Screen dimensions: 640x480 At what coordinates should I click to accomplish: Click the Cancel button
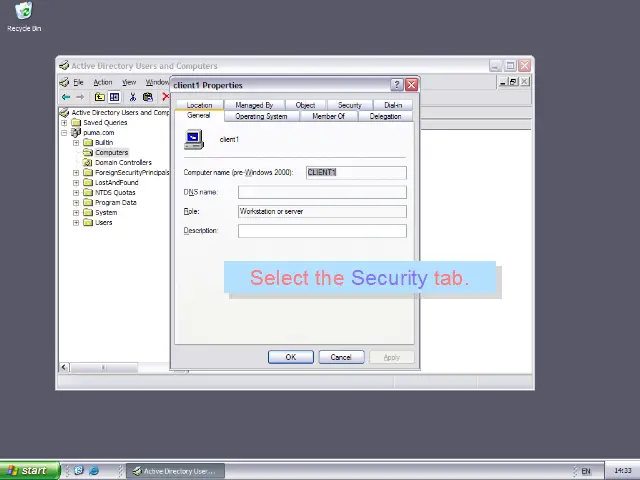(x=341, y=357)
